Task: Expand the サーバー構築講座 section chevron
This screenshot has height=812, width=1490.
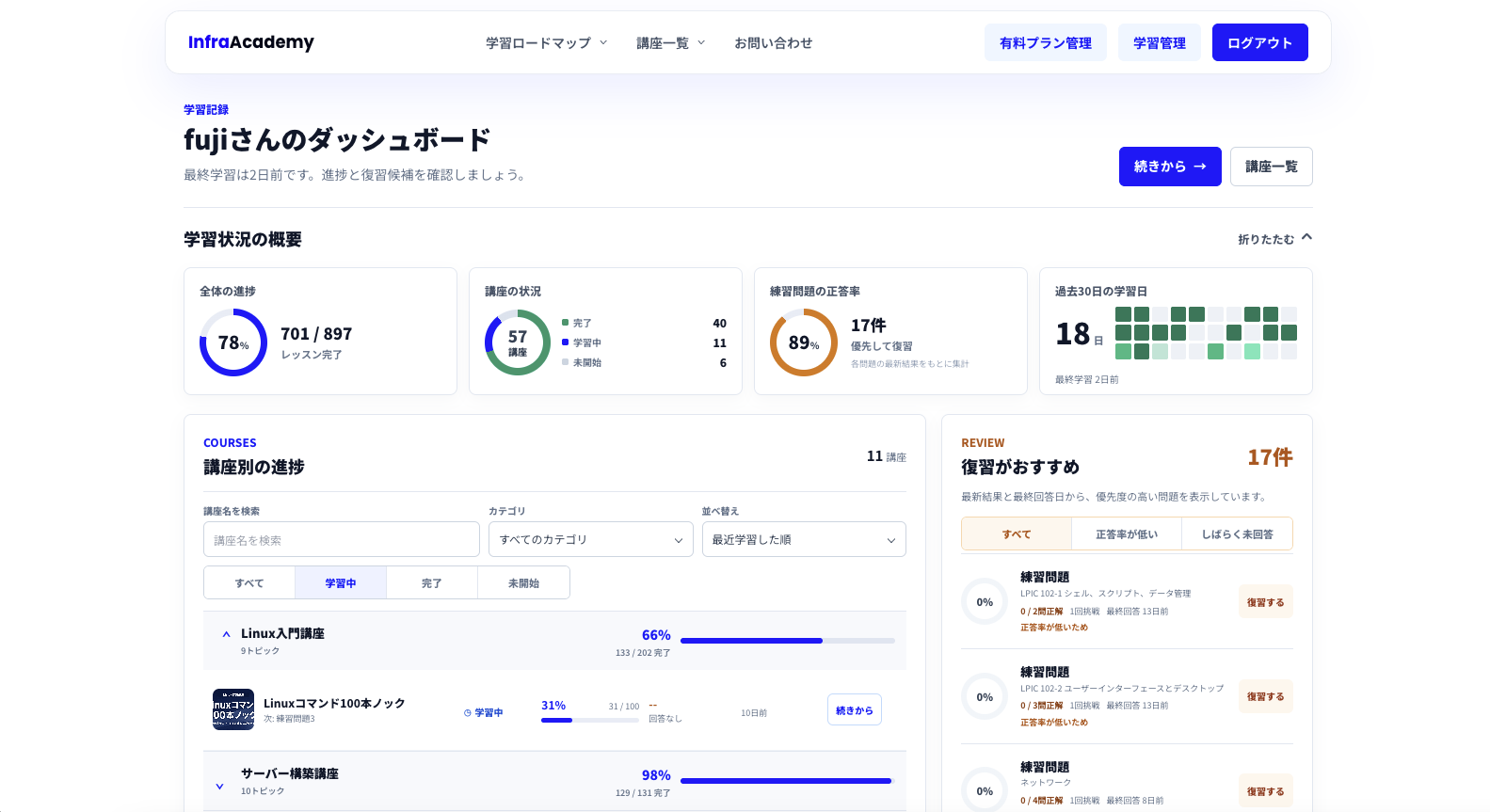Action: tap(220, 786)
